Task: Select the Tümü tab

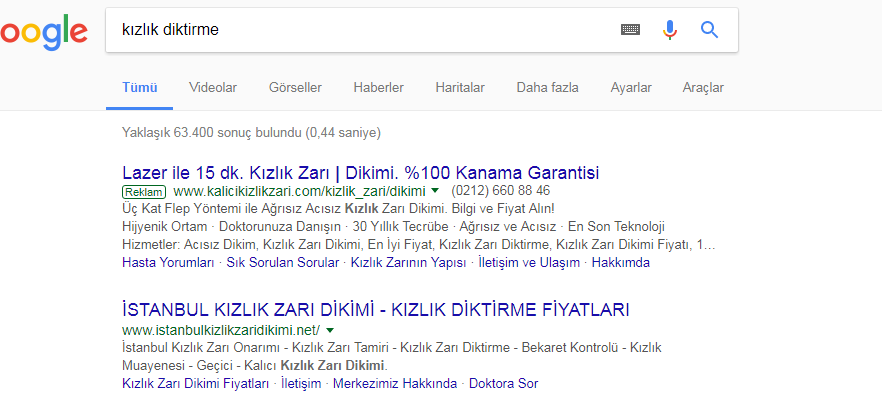Action: point(140,88)
